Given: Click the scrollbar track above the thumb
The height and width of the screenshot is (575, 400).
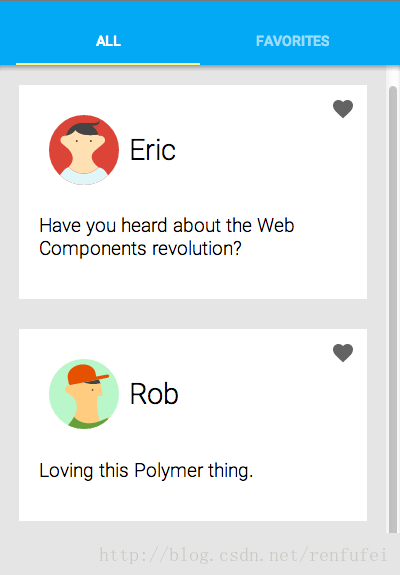Looking at the screenshot, I should pos(393,76).
